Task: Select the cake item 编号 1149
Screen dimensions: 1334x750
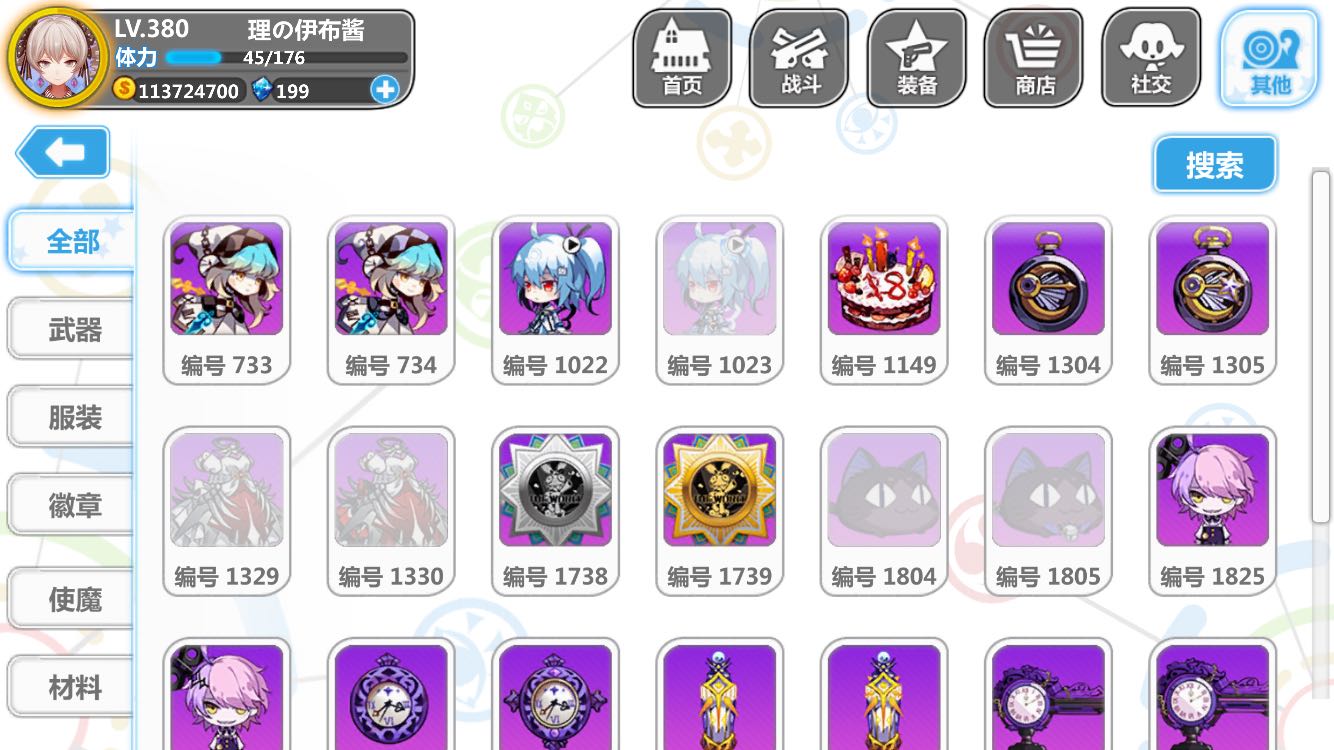Action: pos(884,300)
